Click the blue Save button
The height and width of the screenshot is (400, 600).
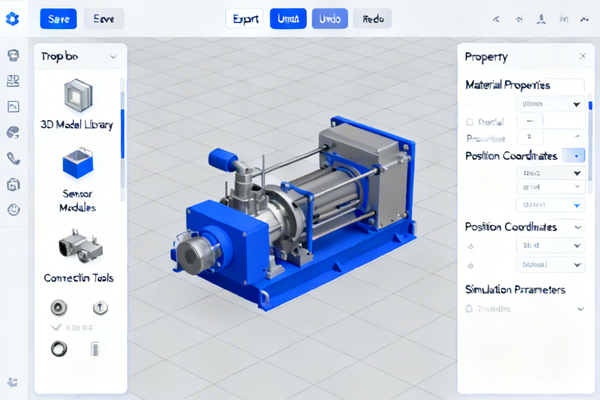(59, 19)
